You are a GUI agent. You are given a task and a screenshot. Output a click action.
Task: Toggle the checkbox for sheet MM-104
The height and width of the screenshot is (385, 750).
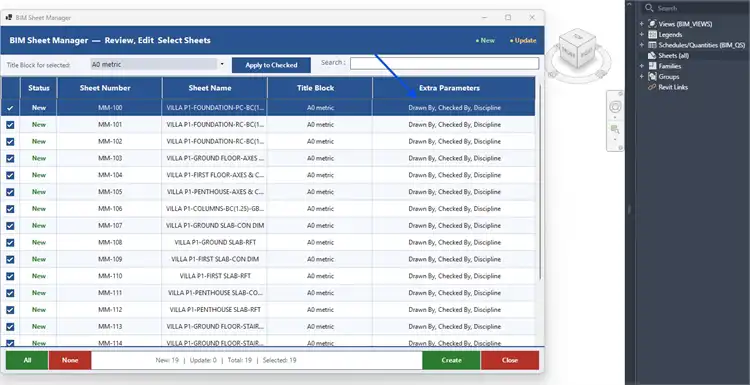[x=10, y=175]
